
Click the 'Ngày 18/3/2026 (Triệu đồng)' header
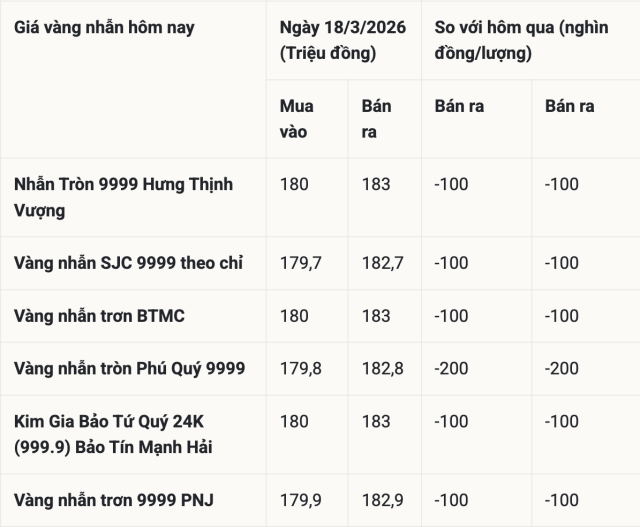tap(343, 40)
